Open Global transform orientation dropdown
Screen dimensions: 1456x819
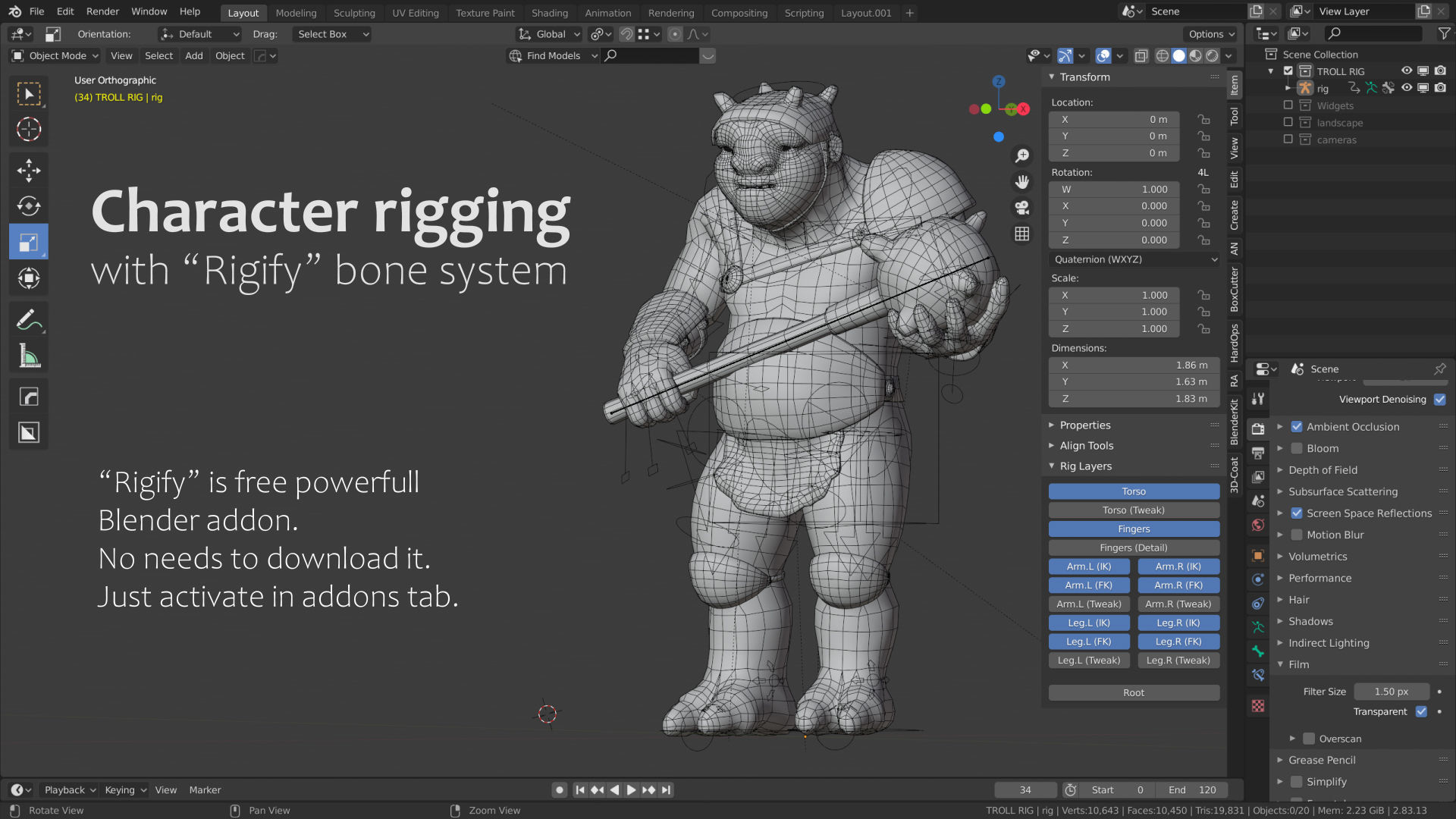pyautogui.click(x=549, y=34)
